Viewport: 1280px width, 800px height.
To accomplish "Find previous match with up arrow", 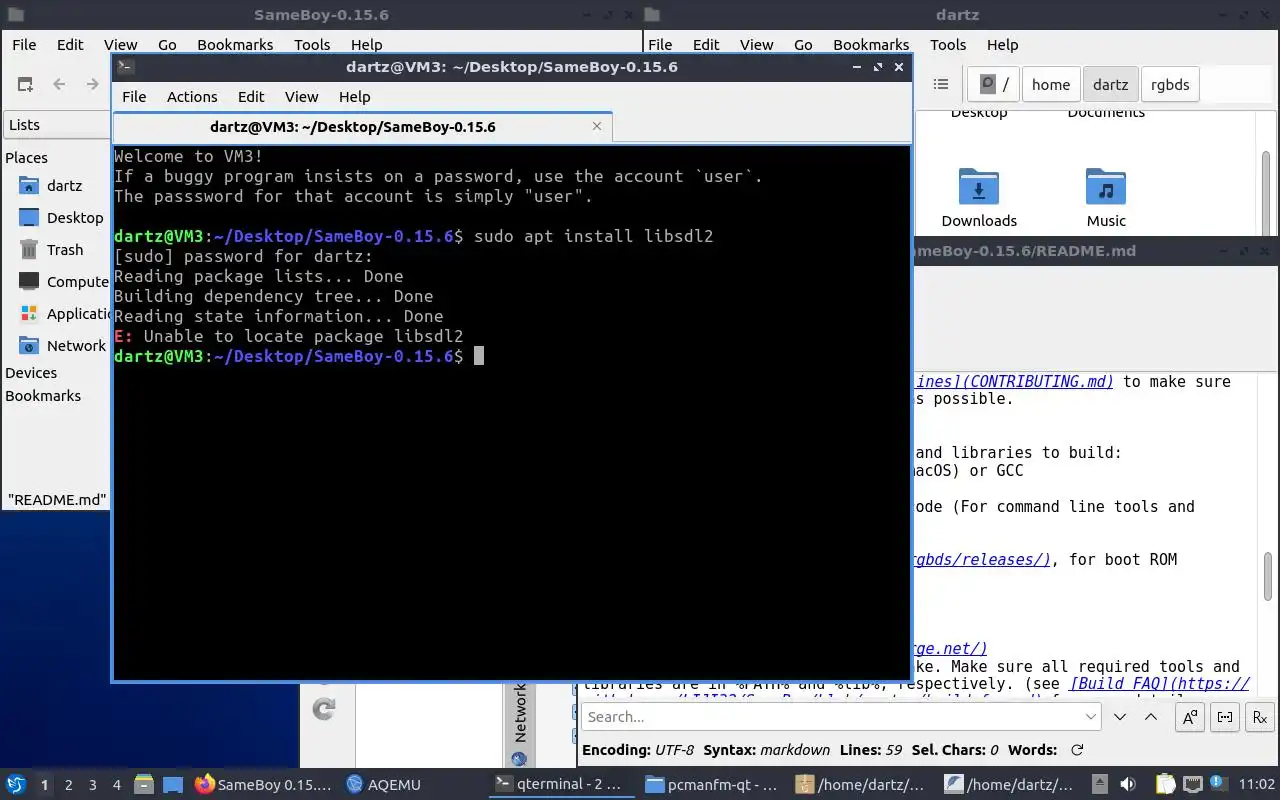I will [1151, 717].
